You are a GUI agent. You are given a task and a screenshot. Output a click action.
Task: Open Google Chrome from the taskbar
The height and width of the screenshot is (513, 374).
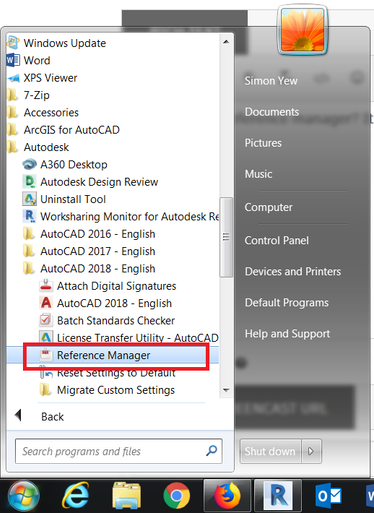coord(177,496)
